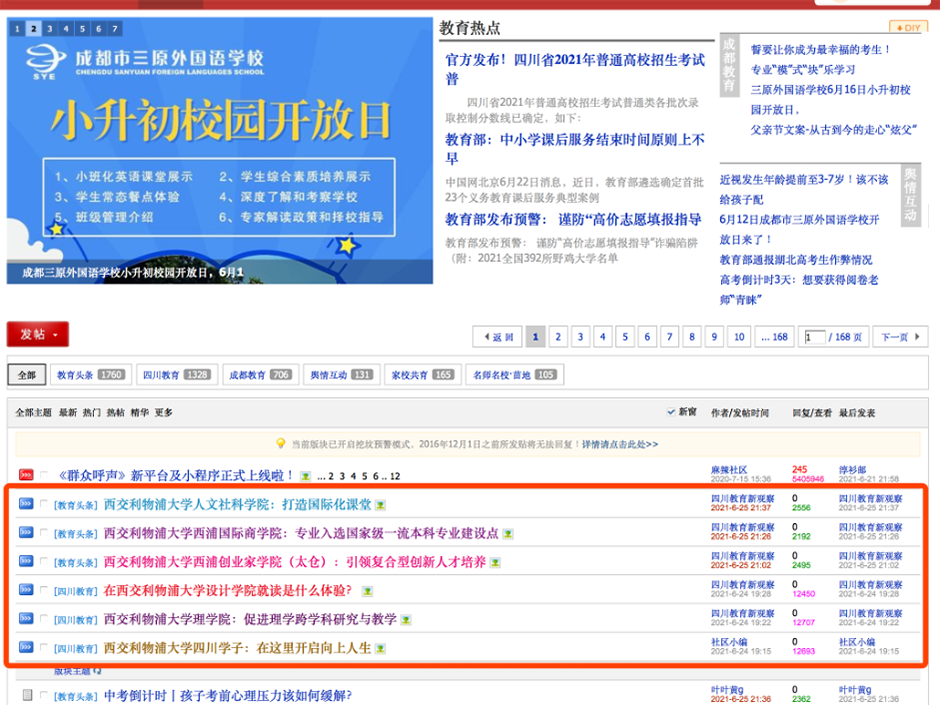Tick checkbox for 西浦国际商学院 thread
This screenshot has height=705, width=940.
43,532
